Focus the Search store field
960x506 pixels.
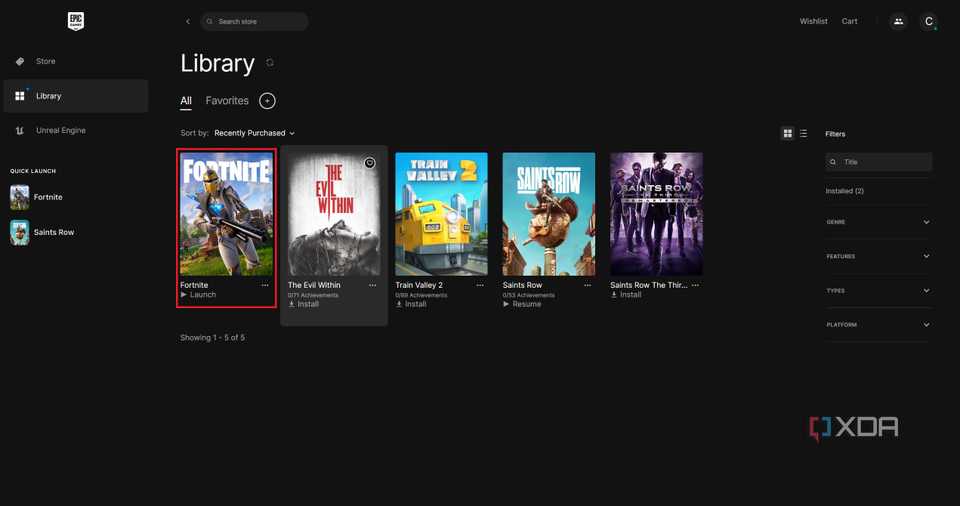(x=255, y=21)
